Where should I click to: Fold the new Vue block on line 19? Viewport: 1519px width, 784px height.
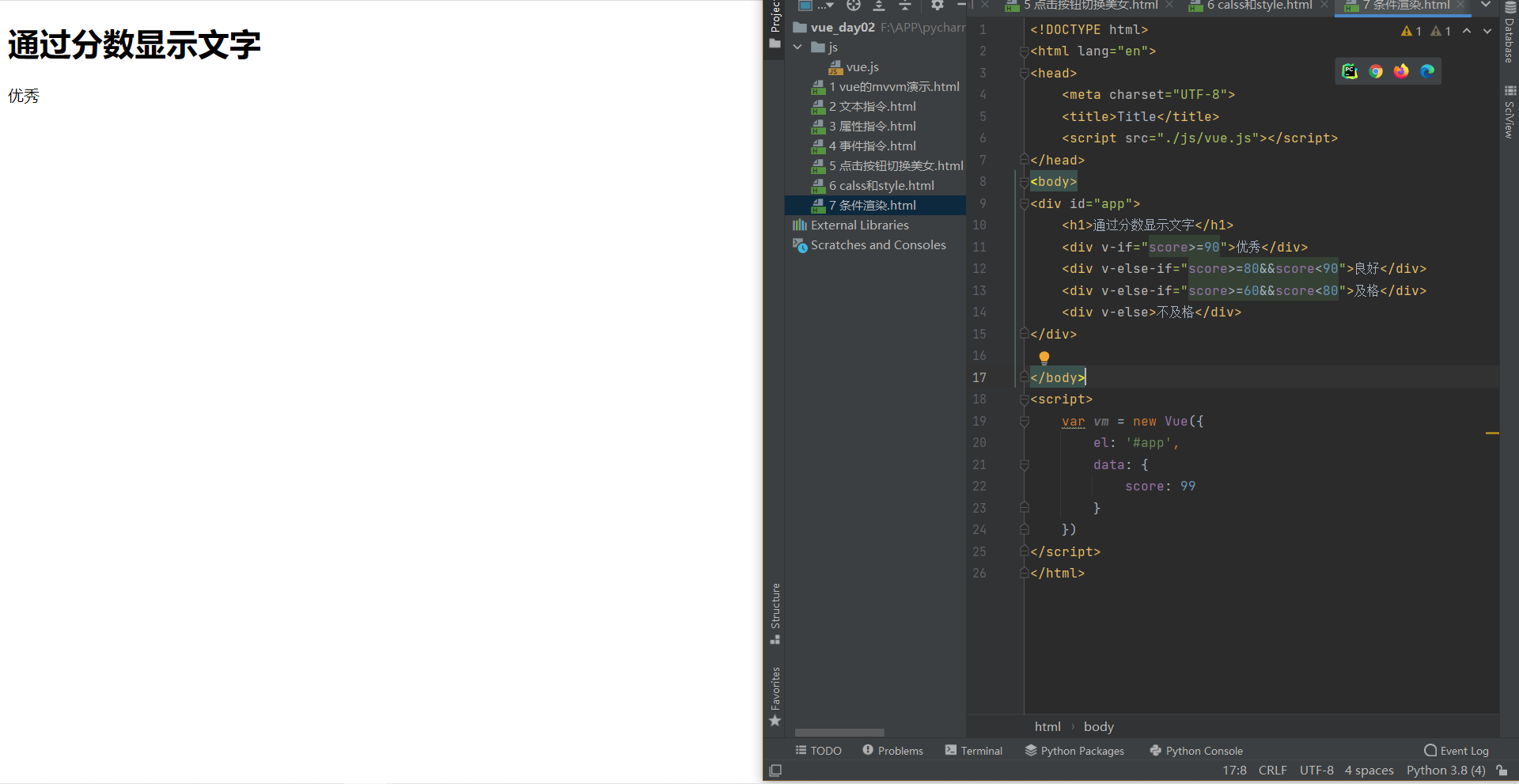1024,422
